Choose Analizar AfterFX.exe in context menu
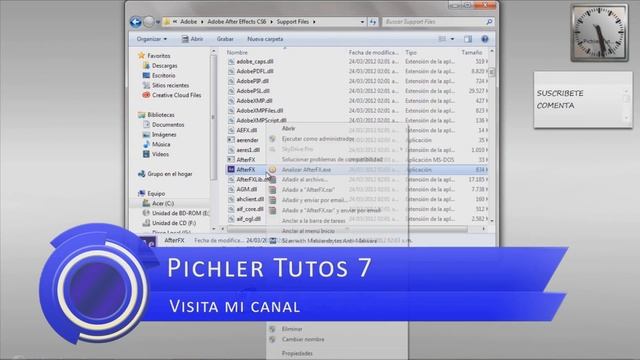Viewport: 640px width, 360px height. 306,169
